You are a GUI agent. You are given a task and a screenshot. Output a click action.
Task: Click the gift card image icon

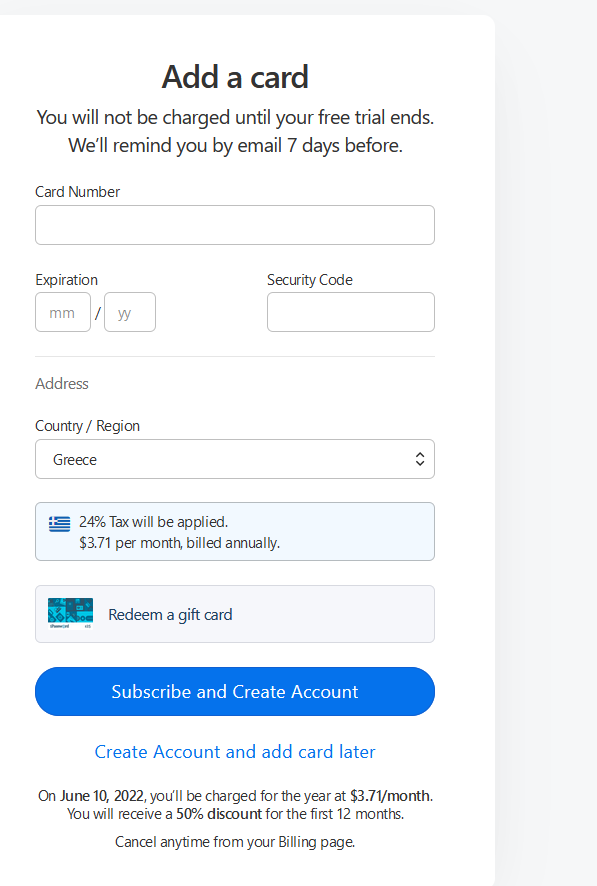point(71,614)
